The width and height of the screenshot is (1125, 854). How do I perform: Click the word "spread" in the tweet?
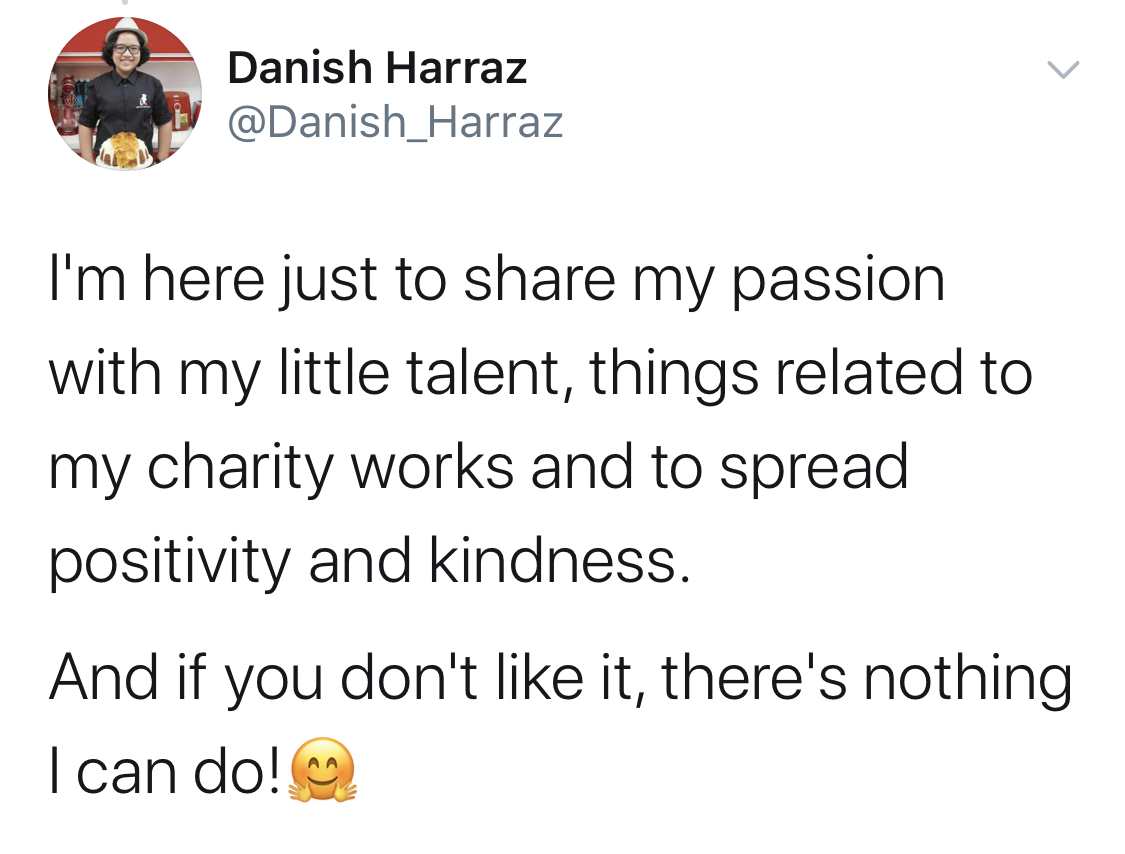click(813, 468)
